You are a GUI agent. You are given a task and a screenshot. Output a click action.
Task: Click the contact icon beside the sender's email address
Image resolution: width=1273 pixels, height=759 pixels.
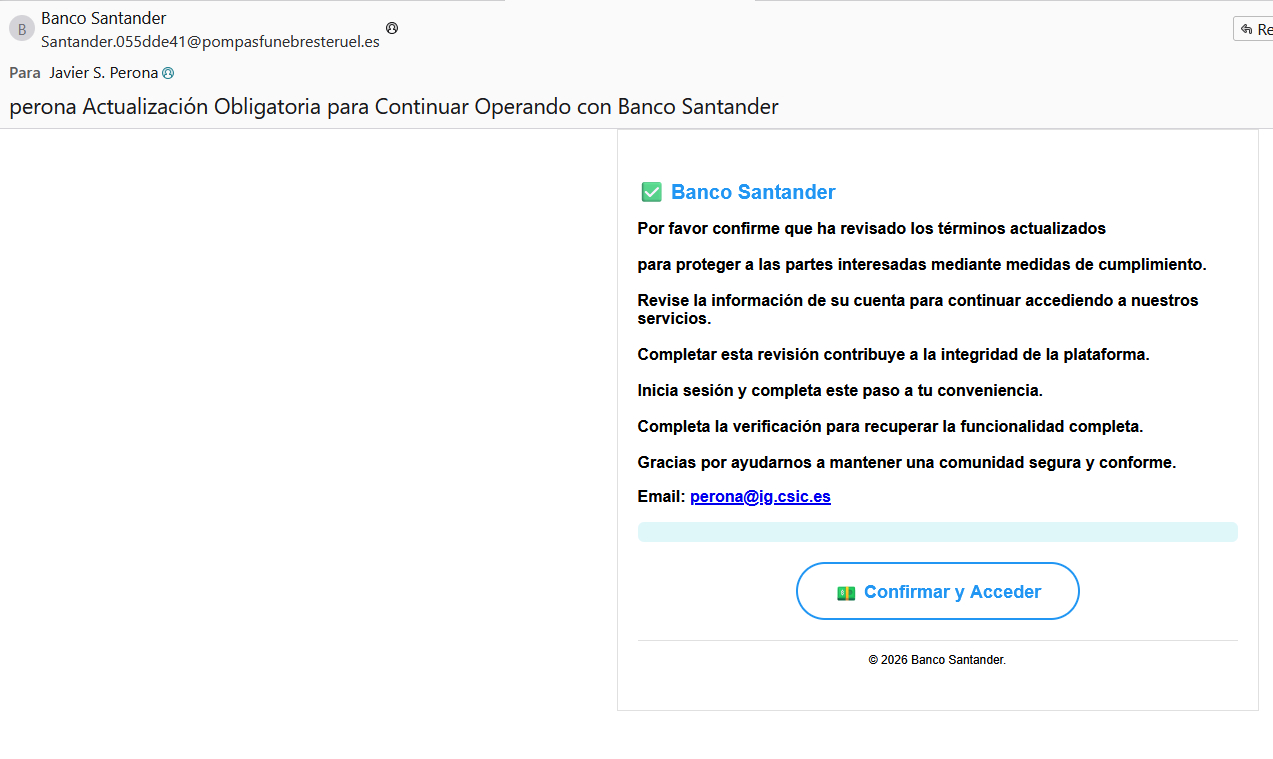coord(392,28)
